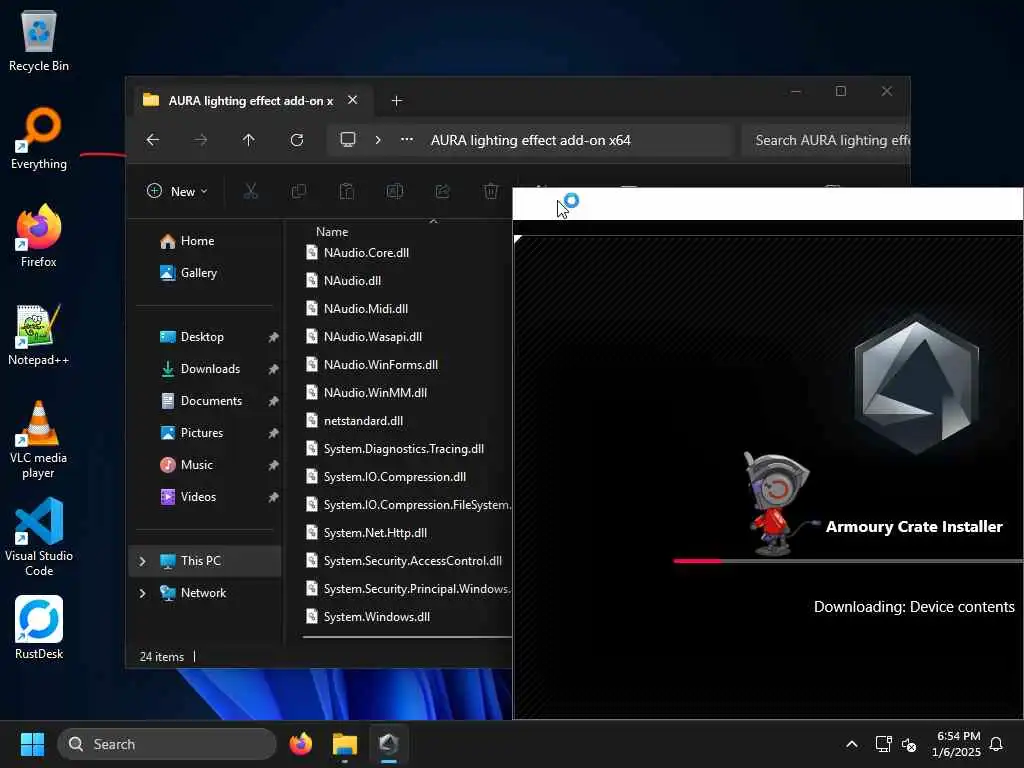This screenshot has width=1024, height=768.
Task: Expand This PC in navigation pane
Action: (x=142, y=561)
